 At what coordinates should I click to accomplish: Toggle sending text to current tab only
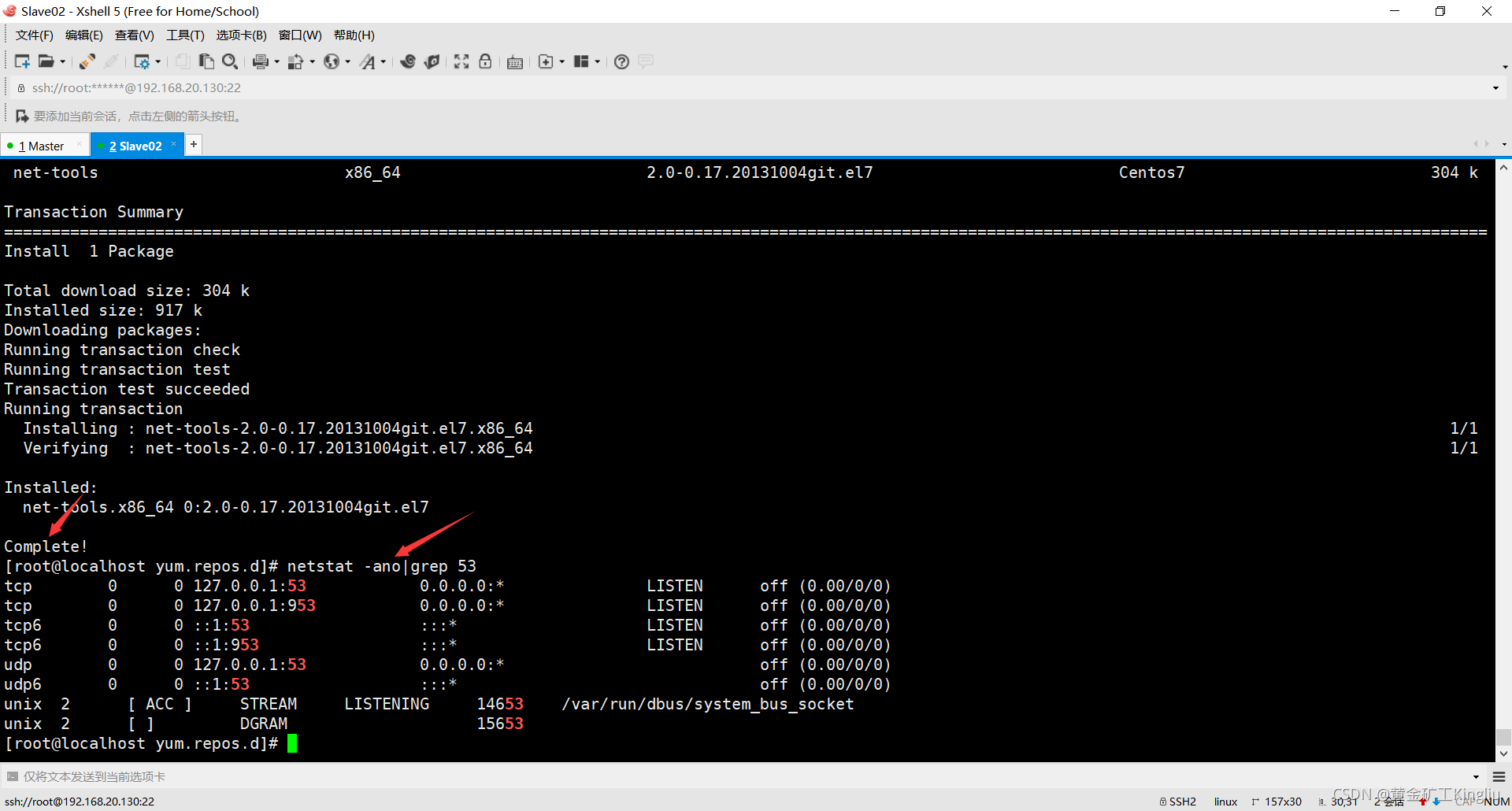(x=12, y=776)
